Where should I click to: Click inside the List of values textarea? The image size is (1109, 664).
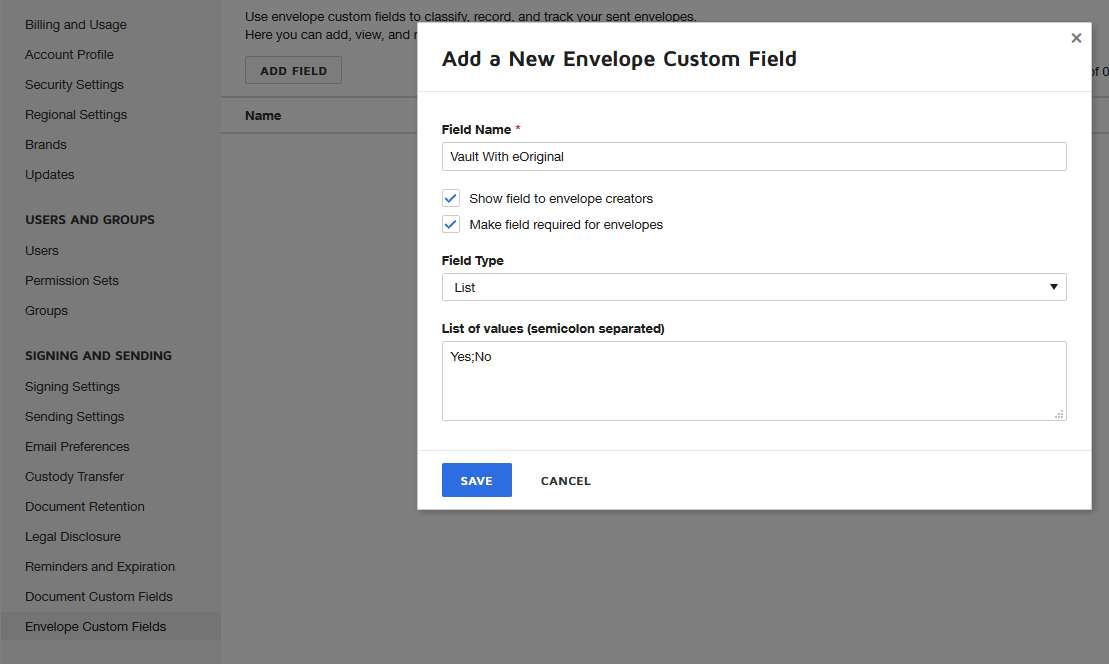click(x=754, y=380)
